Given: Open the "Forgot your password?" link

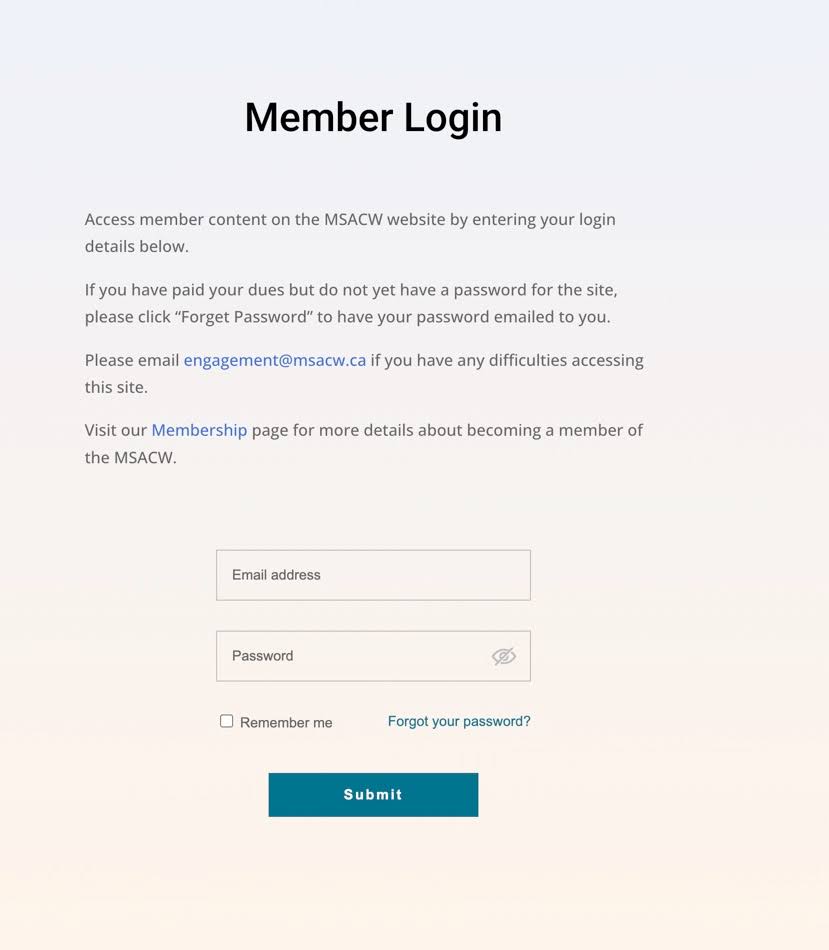Looking at the screenshot, I should coord(459,721).
